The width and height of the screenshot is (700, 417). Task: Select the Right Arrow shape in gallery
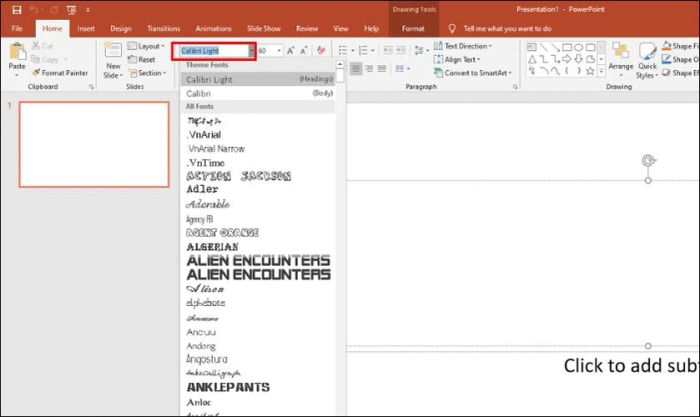(x=567, y=59)
